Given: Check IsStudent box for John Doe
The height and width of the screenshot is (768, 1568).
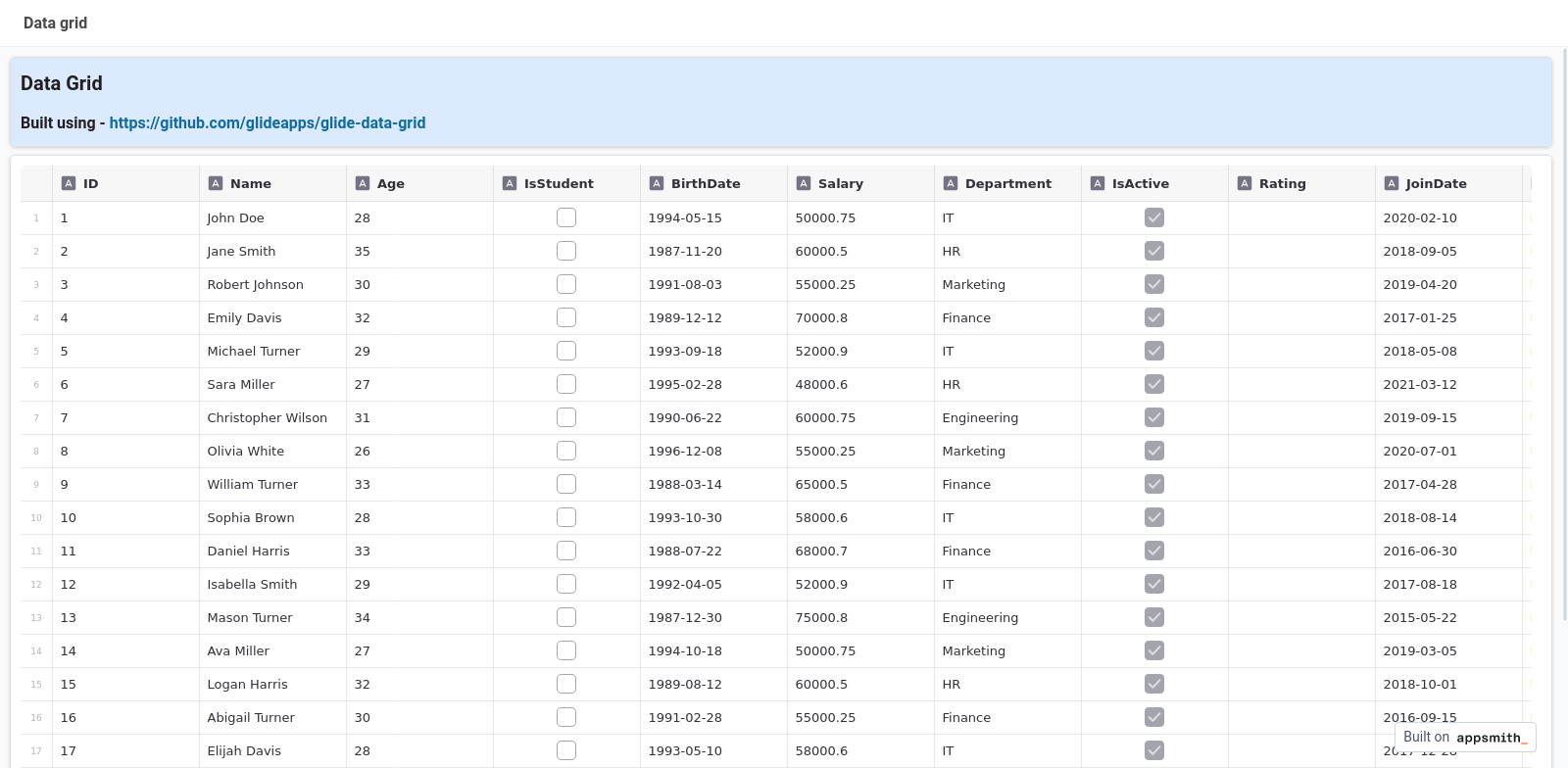Looking at the screenshot, I should pyautogui.click(x=566, y=217).
